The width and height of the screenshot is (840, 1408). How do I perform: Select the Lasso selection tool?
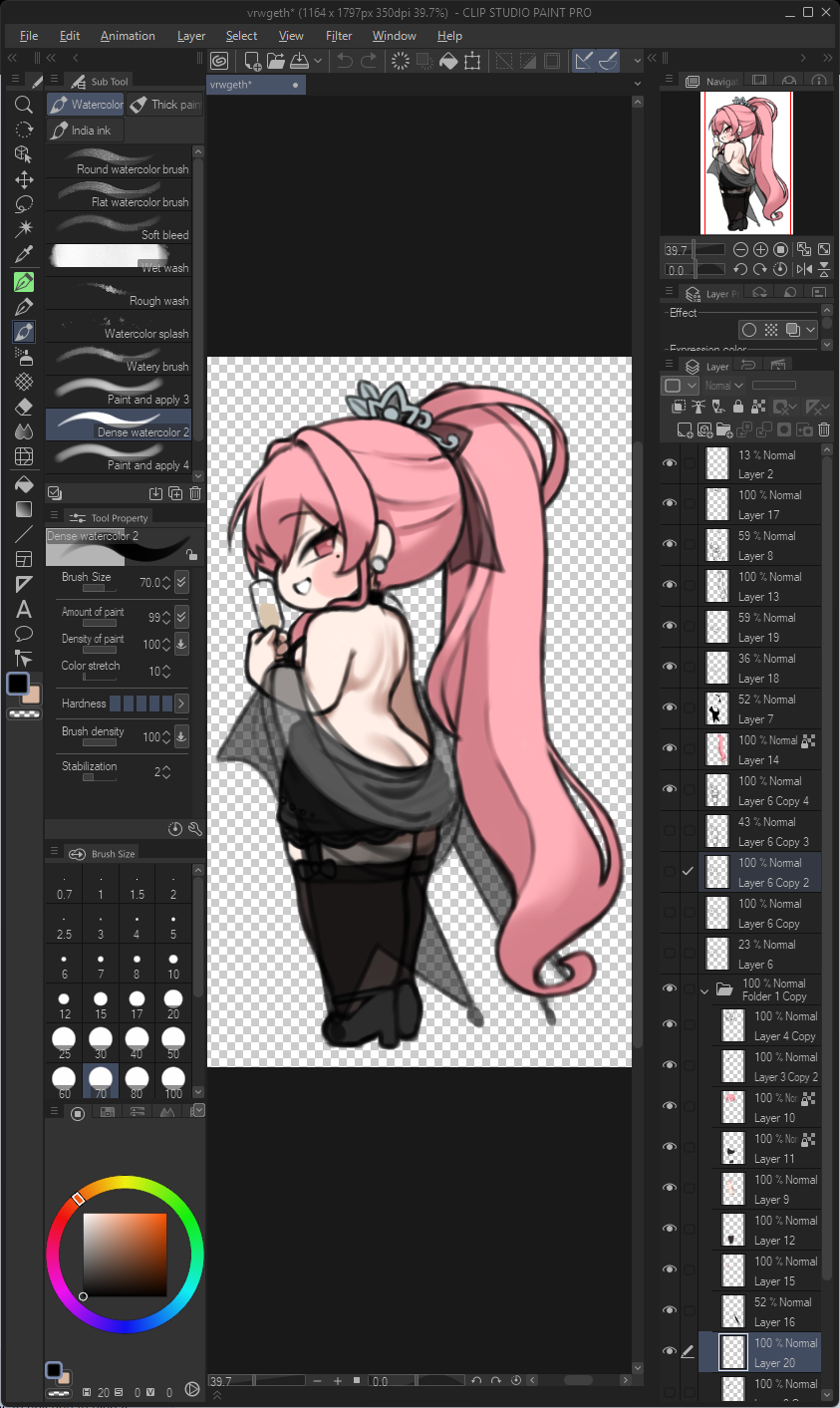point(25,205)
